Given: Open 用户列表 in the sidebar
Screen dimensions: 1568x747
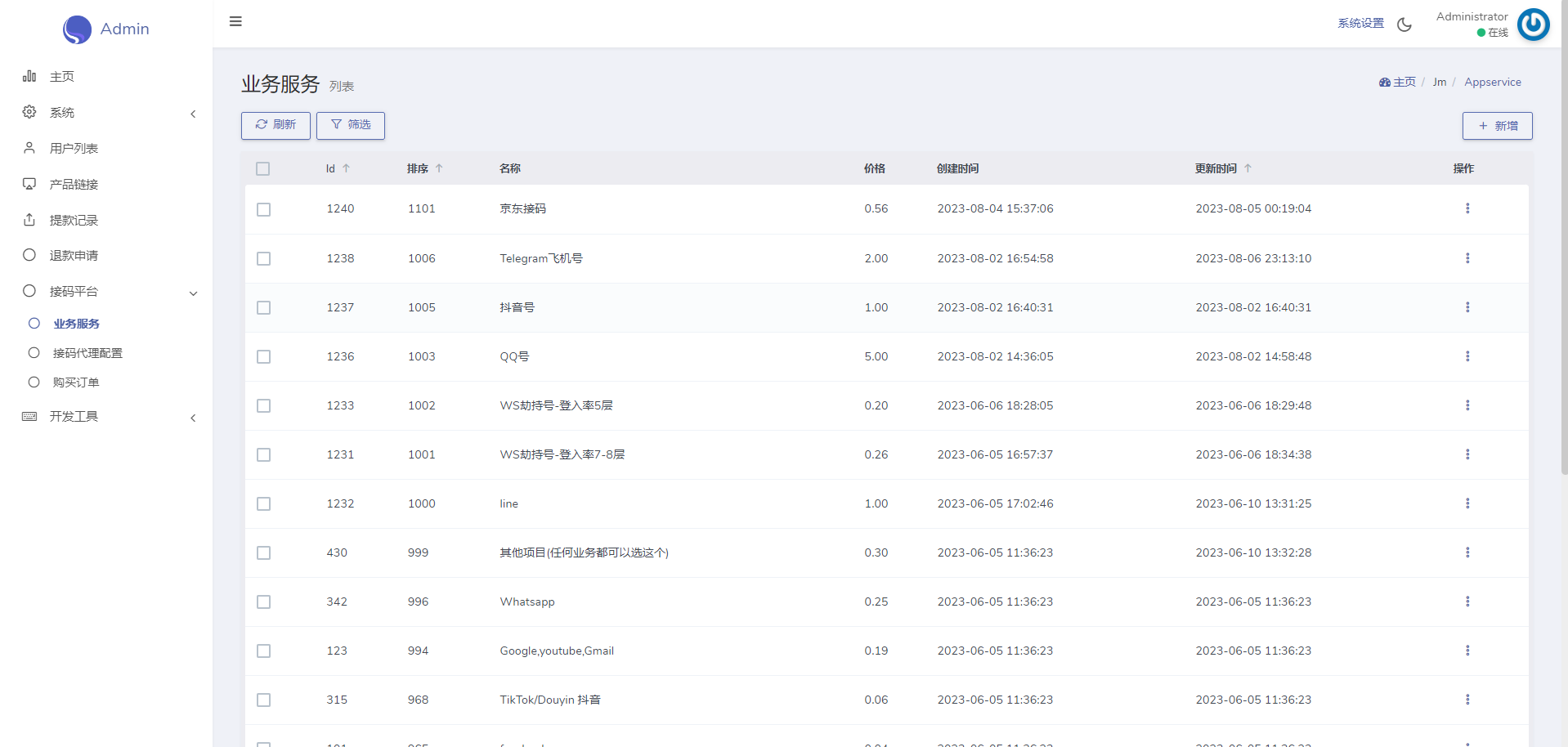Looking at the screenshot, I should tap(74, 149).
